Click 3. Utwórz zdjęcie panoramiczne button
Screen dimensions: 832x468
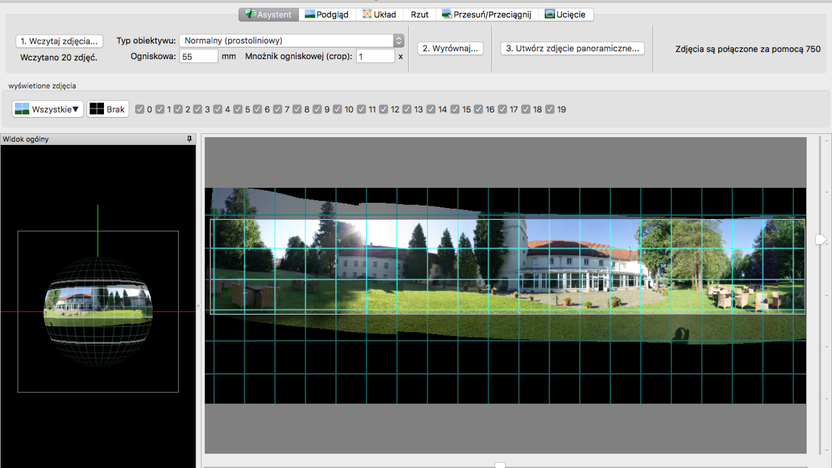coord(572,48)
